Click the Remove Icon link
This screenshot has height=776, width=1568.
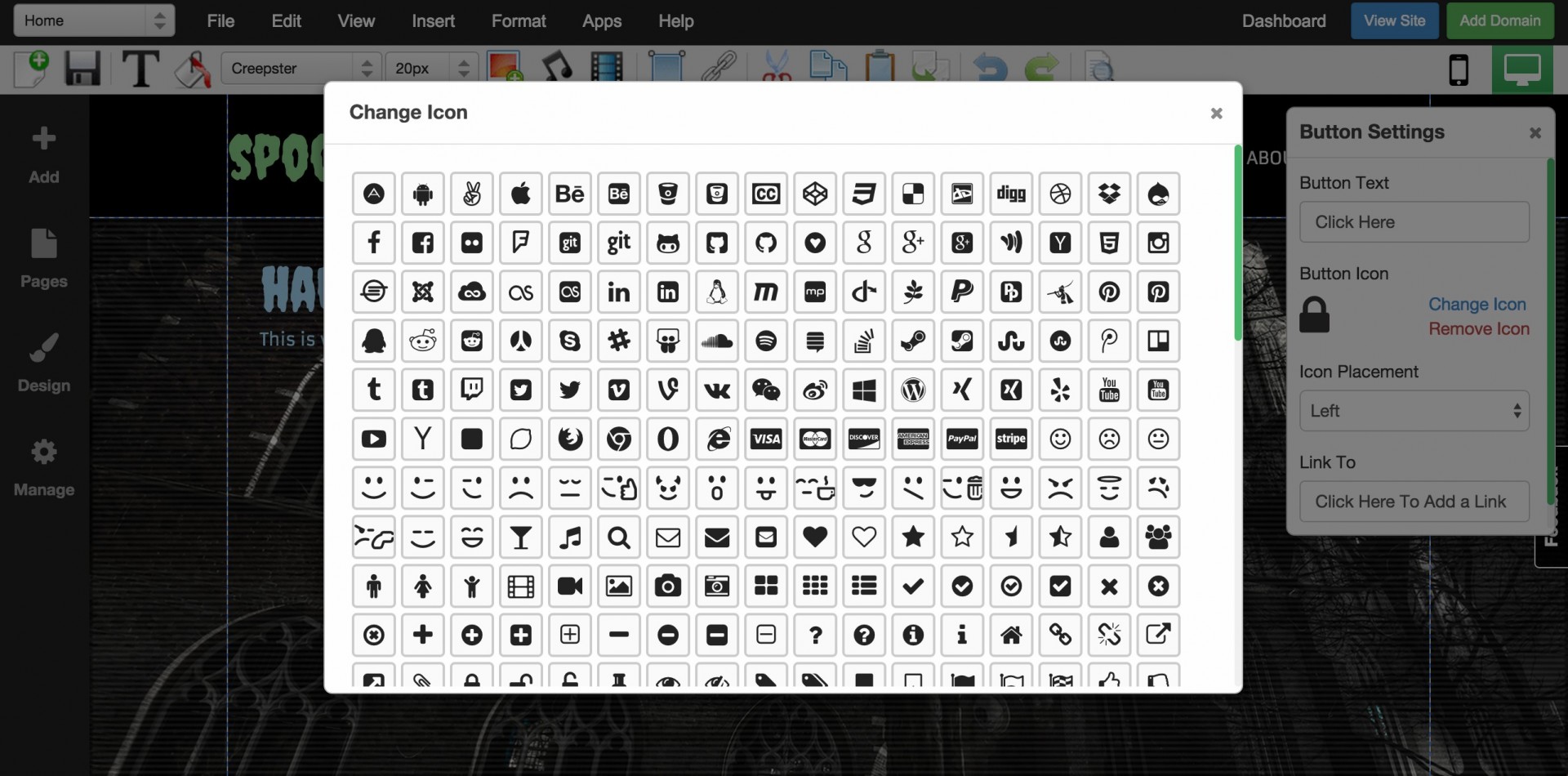click(x=1478, y=328)
